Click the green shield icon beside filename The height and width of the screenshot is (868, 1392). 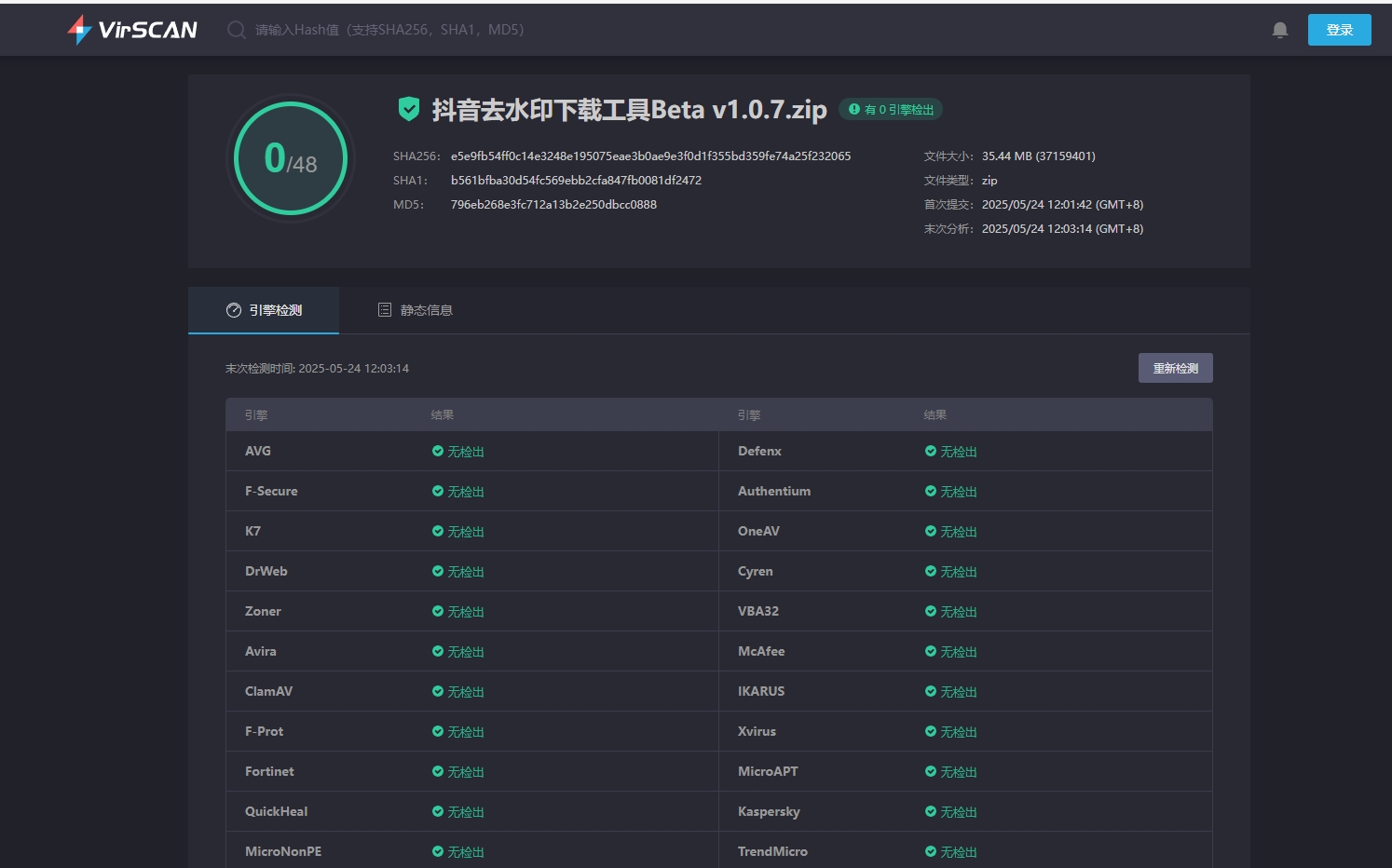click(x=408, y=109)
